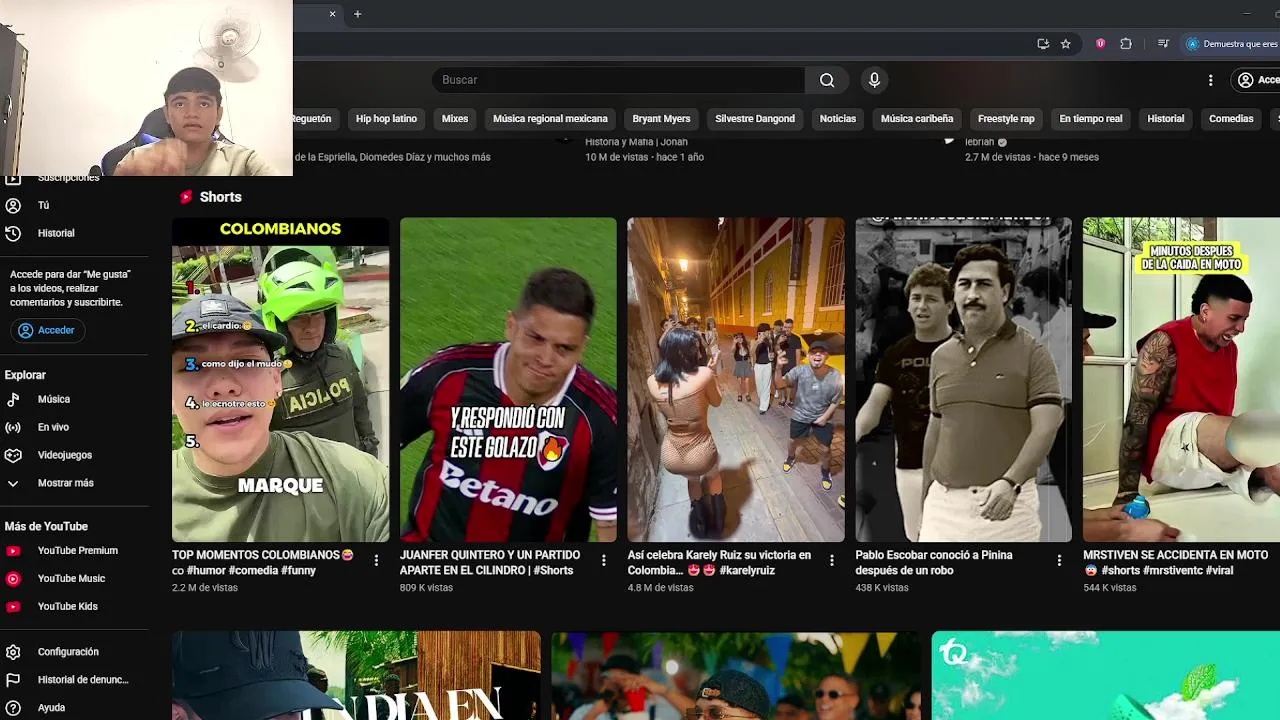Image resolution: width=1280 pixels, height=720 pixels.
Task: Select Bryant Myers chip
Action: pyautogui.click(x=661, y=118)
